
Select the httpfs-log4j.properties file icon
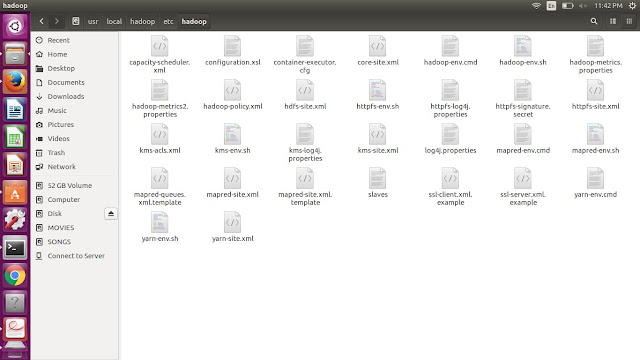click(x=450, y=90)
